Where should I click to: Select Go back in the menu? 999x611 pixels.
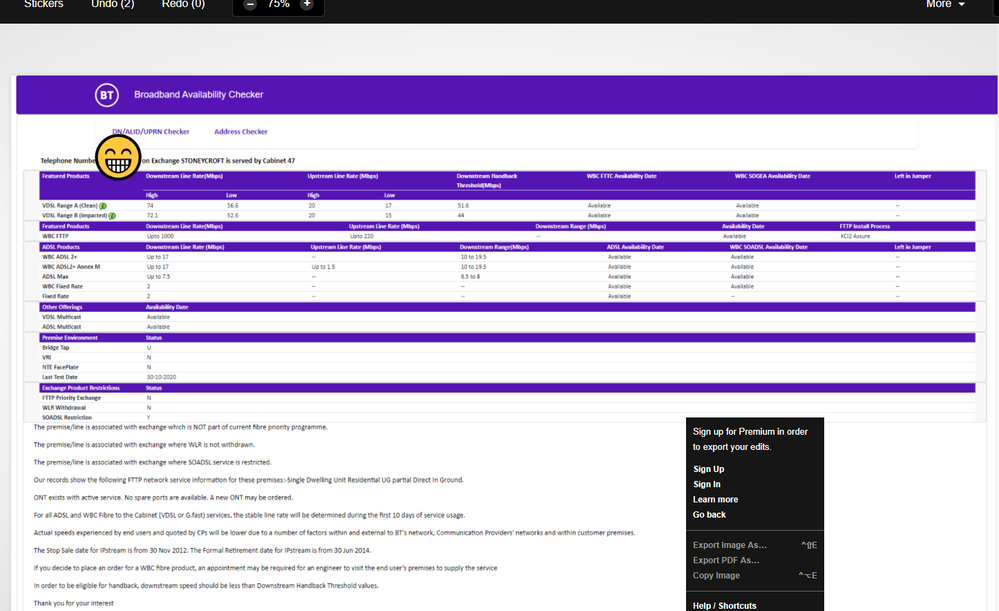709,514
